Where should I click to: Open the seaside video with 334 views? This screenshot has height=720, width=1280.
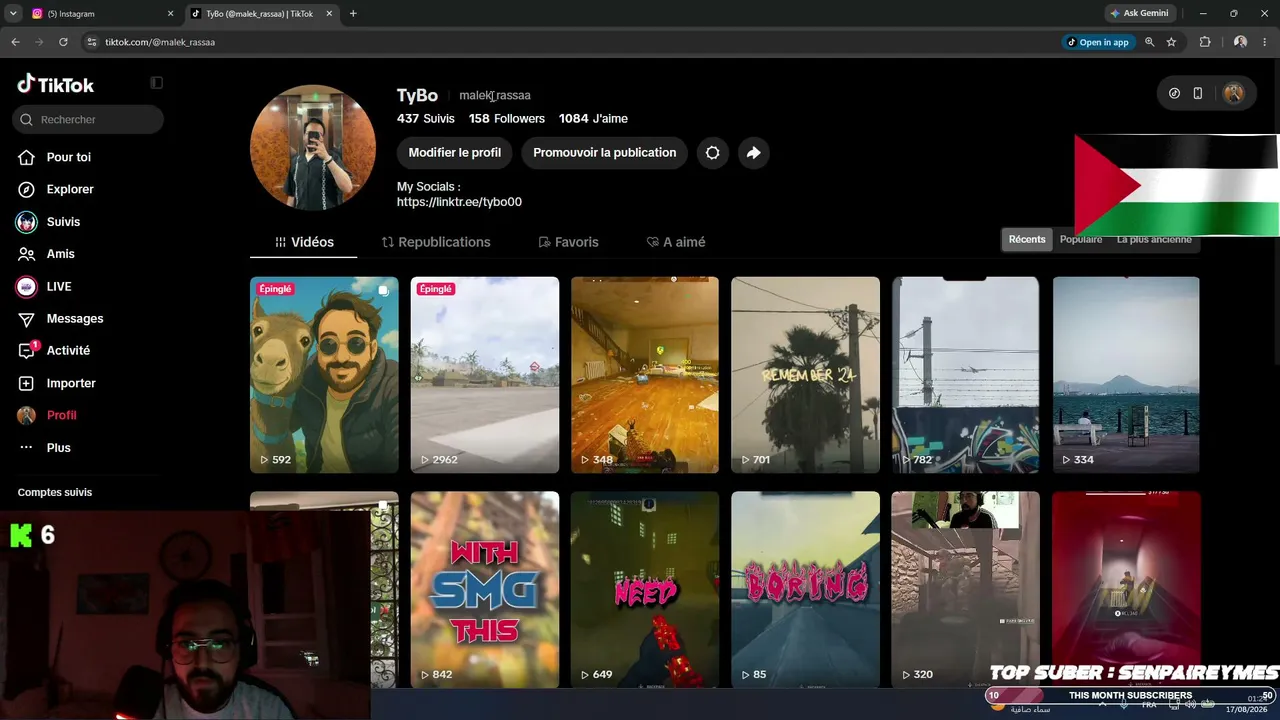pyautogui.click(x=1126, y=375)
